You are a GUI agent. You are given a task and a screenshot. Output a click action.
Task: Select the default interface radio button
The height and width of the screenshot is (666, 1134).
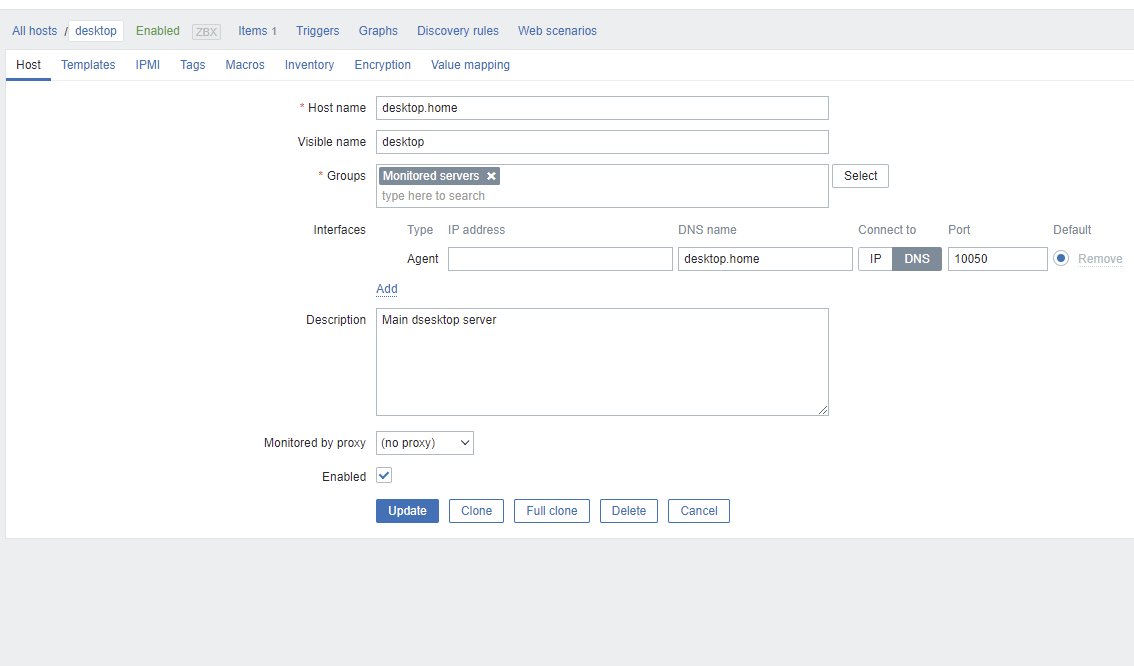click(x=1061, y=258)
